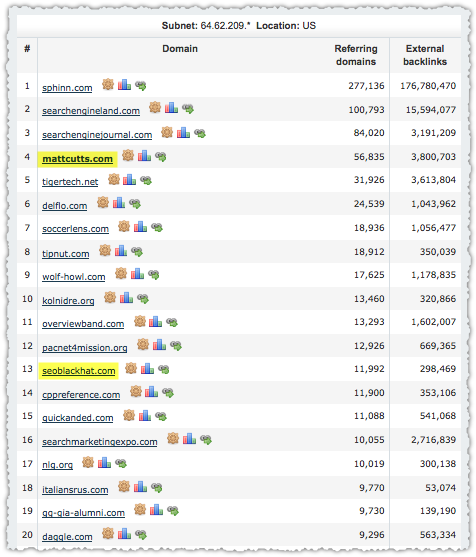Visit the searchenginejournal.com link

97,135
